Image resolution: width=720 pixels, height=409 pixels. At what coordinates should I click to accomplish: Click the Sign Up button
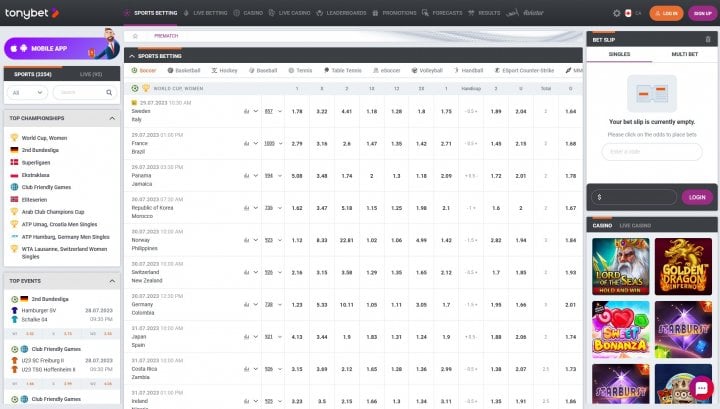(703, 13)
